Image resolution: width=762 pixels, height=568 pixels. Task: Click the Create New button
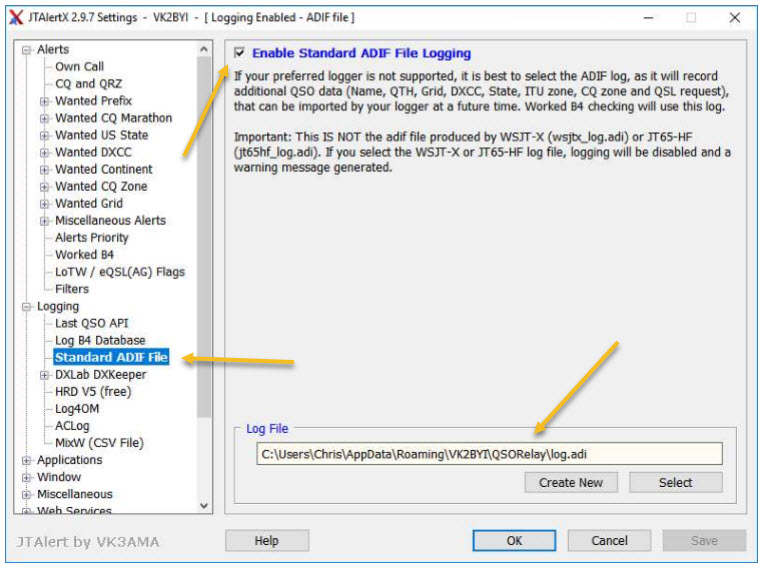pos(571,482)
